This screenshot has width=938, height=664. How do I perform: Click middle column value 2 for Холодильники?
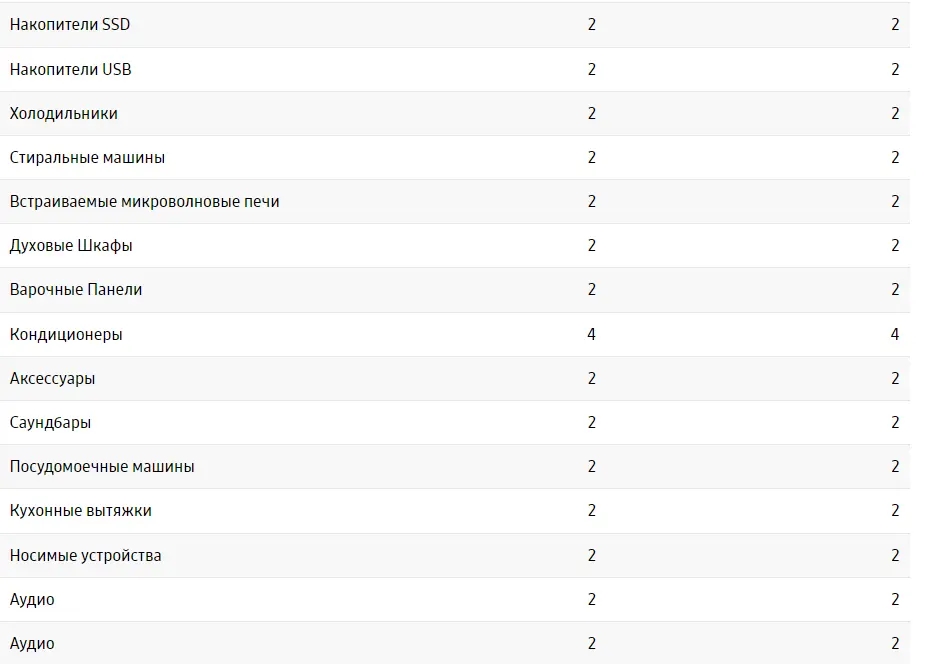click(592, 114)
